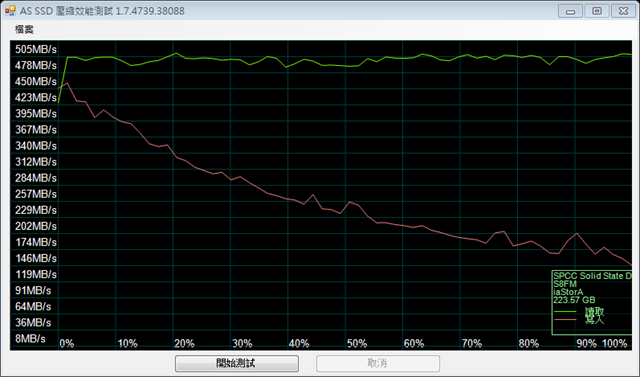Click the S8FM firmware text in legend
This screenshot has width=640, height=377.
click(x=565, y=284)
